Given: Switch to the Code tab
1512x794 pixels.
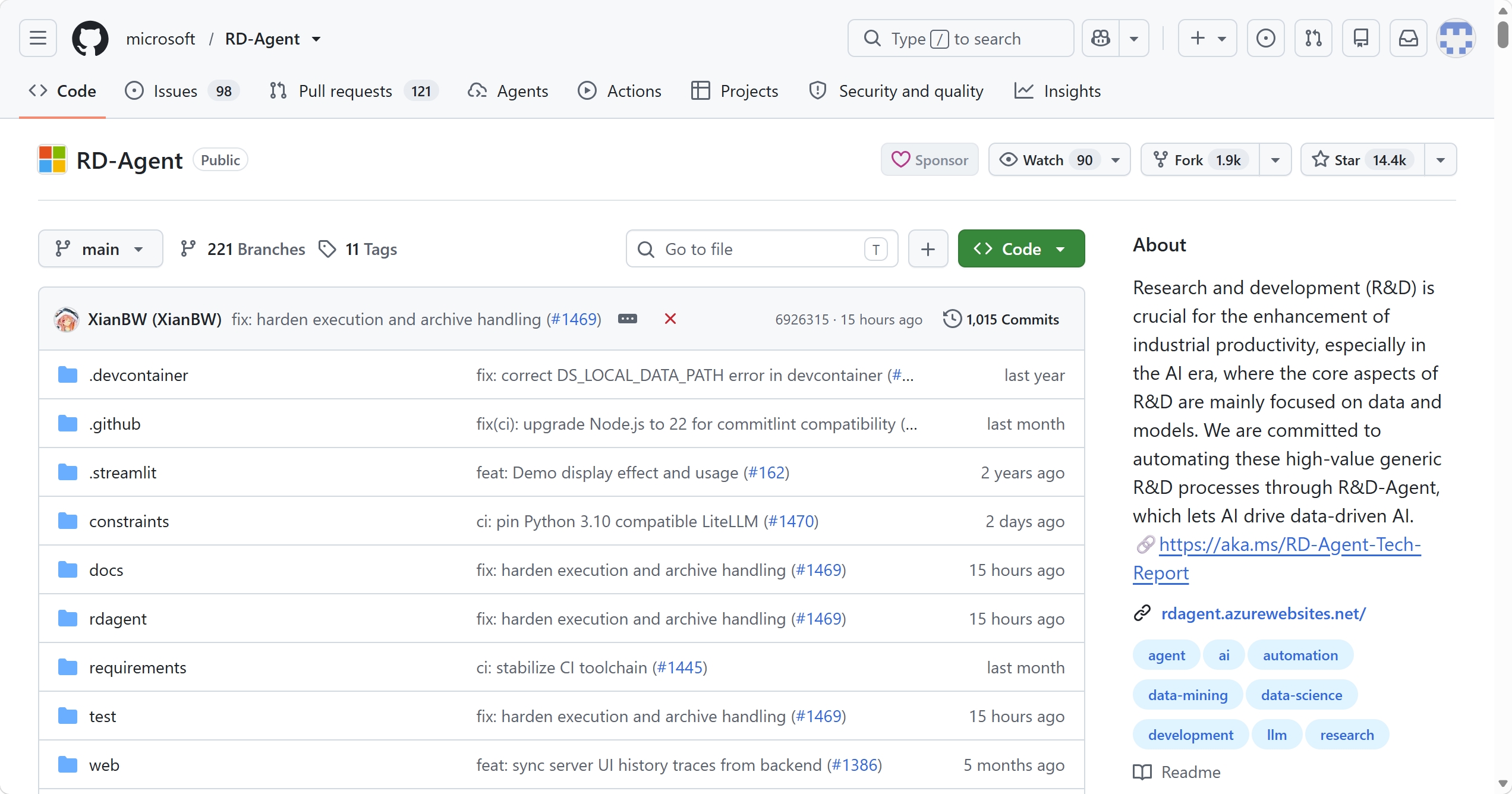Looking at the screenshot, I should click(62, 91).
